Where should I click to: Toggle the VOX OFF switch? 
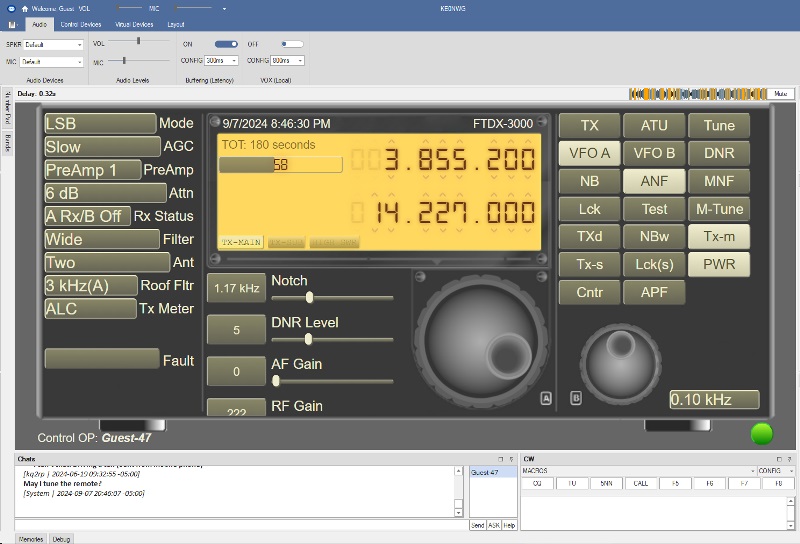292,44
